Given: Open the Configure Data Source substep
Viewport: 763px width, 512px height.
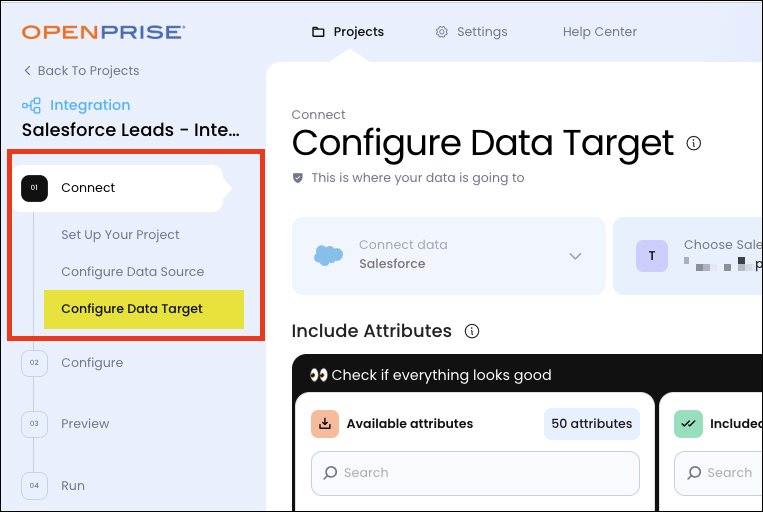Looking at the screenshot, I should tap(132, 272).
